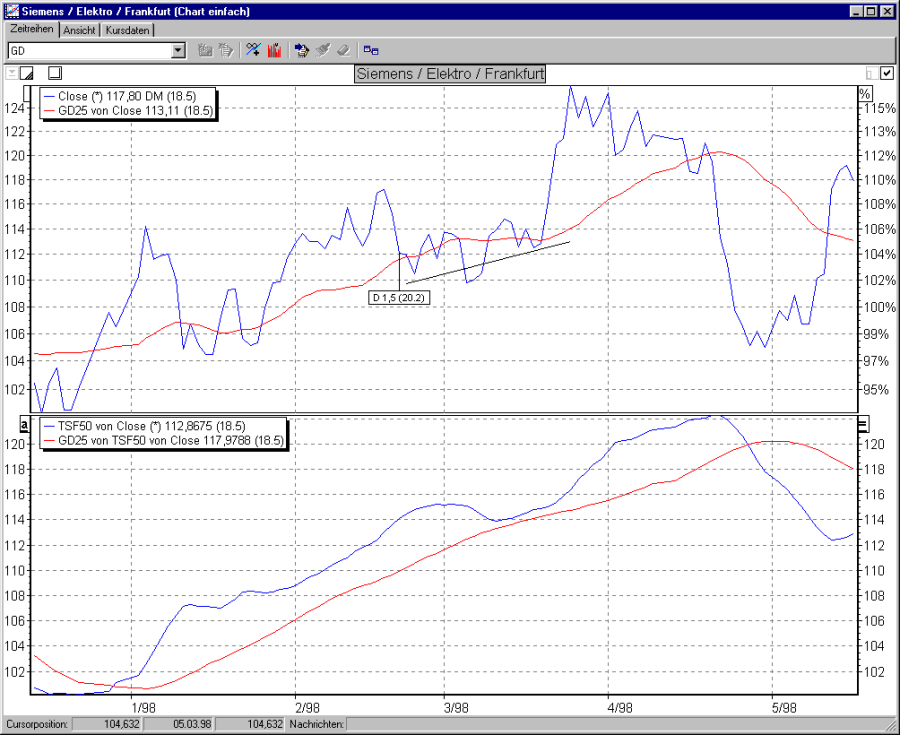
Task: Toggle the percent scale button on right axis
Action: click(x=864, y=92)
